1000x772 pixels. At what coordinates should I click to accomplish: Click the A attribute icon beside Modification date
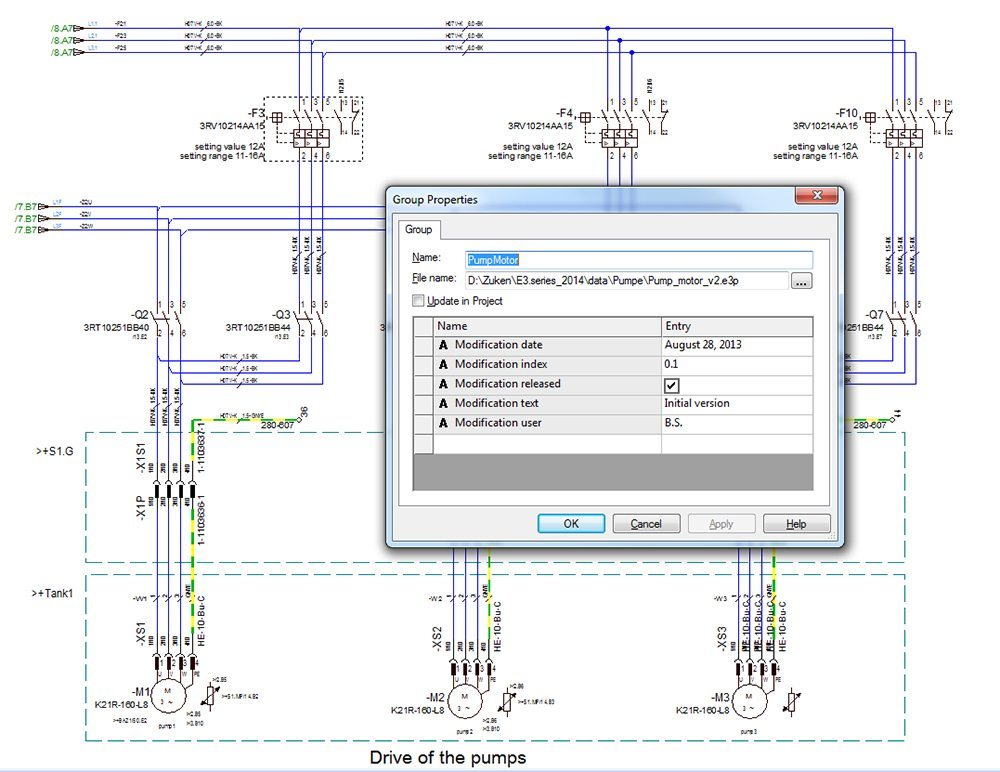(x=443, y=345)
